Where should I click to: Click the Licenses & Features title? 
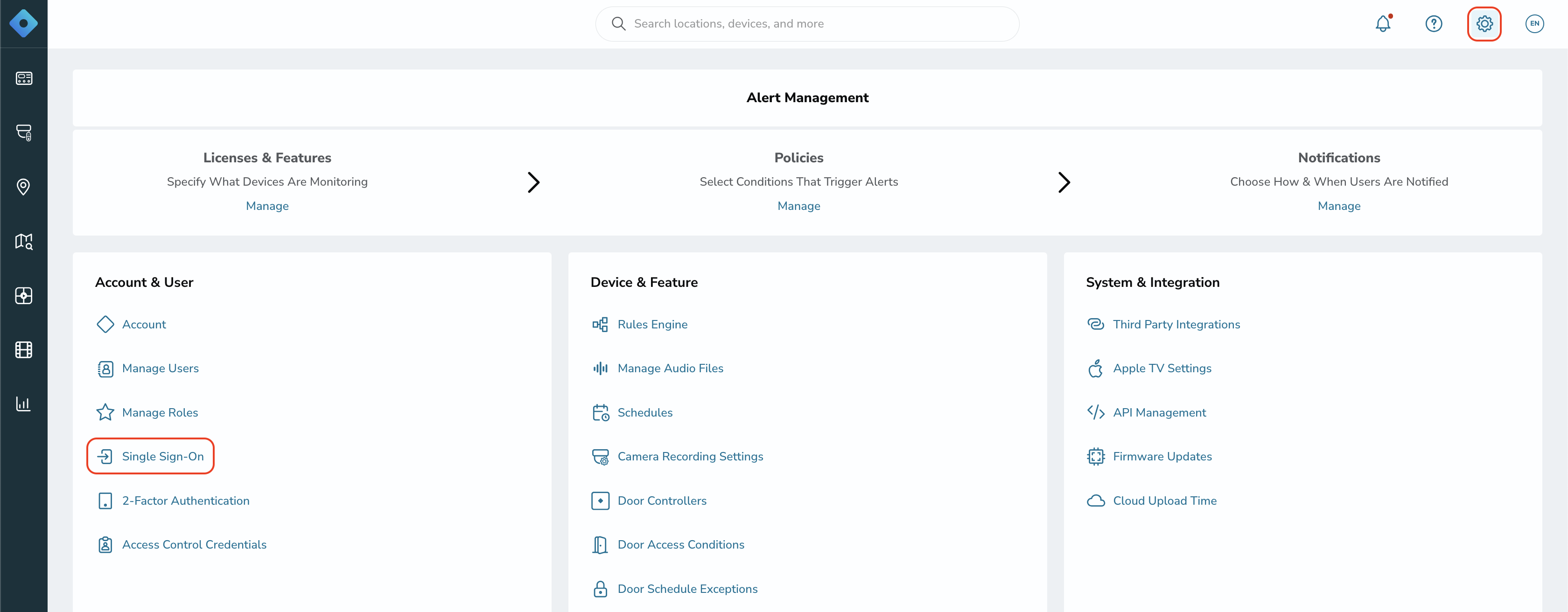(267, 158)
